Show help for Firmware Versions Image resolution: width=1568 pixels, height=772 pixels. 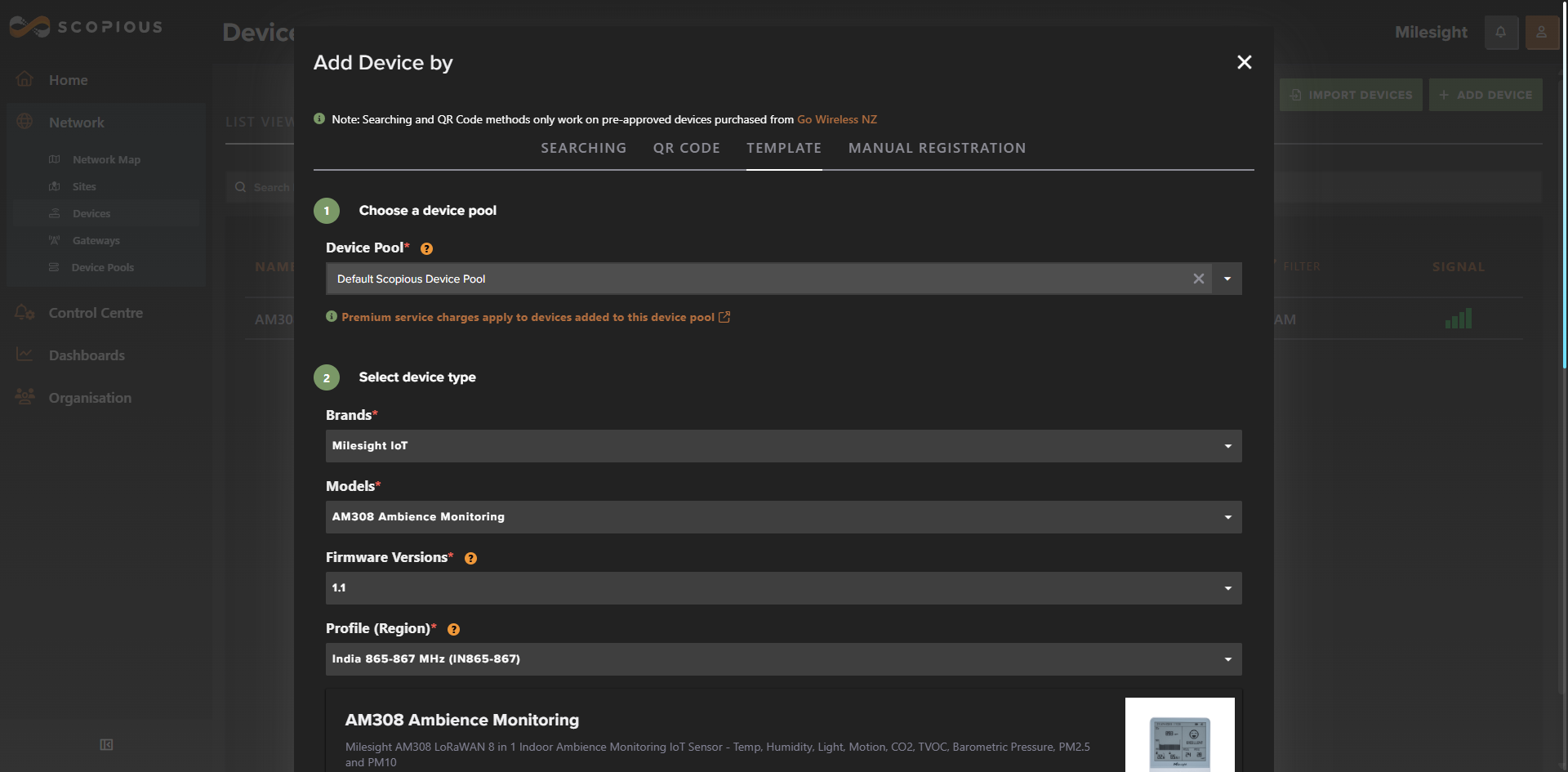click(x=470, y=558)
